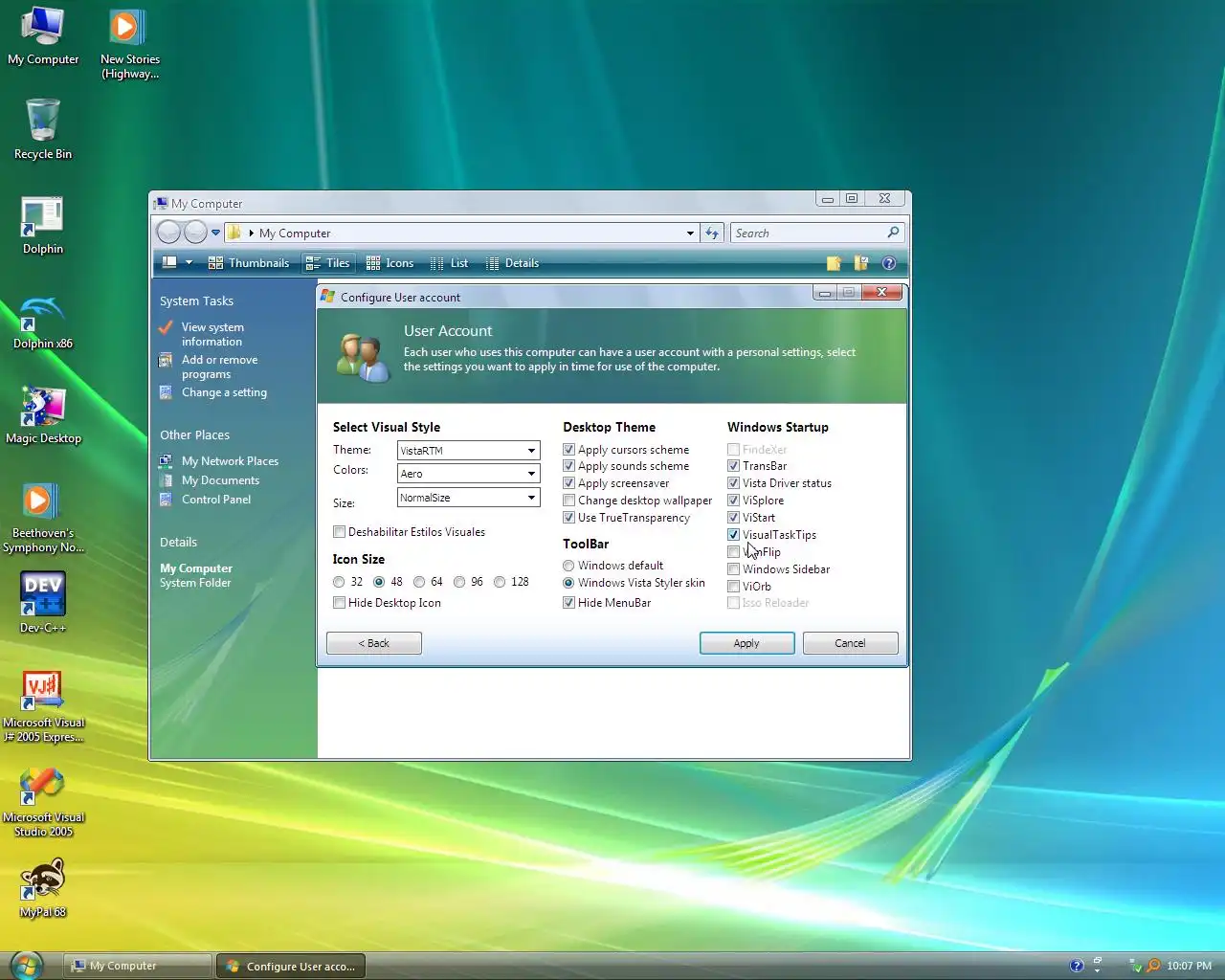Screen dimensions: 1225x980
Task: Open the Size dropdown showing NormalSize
Action: [469, 498]
